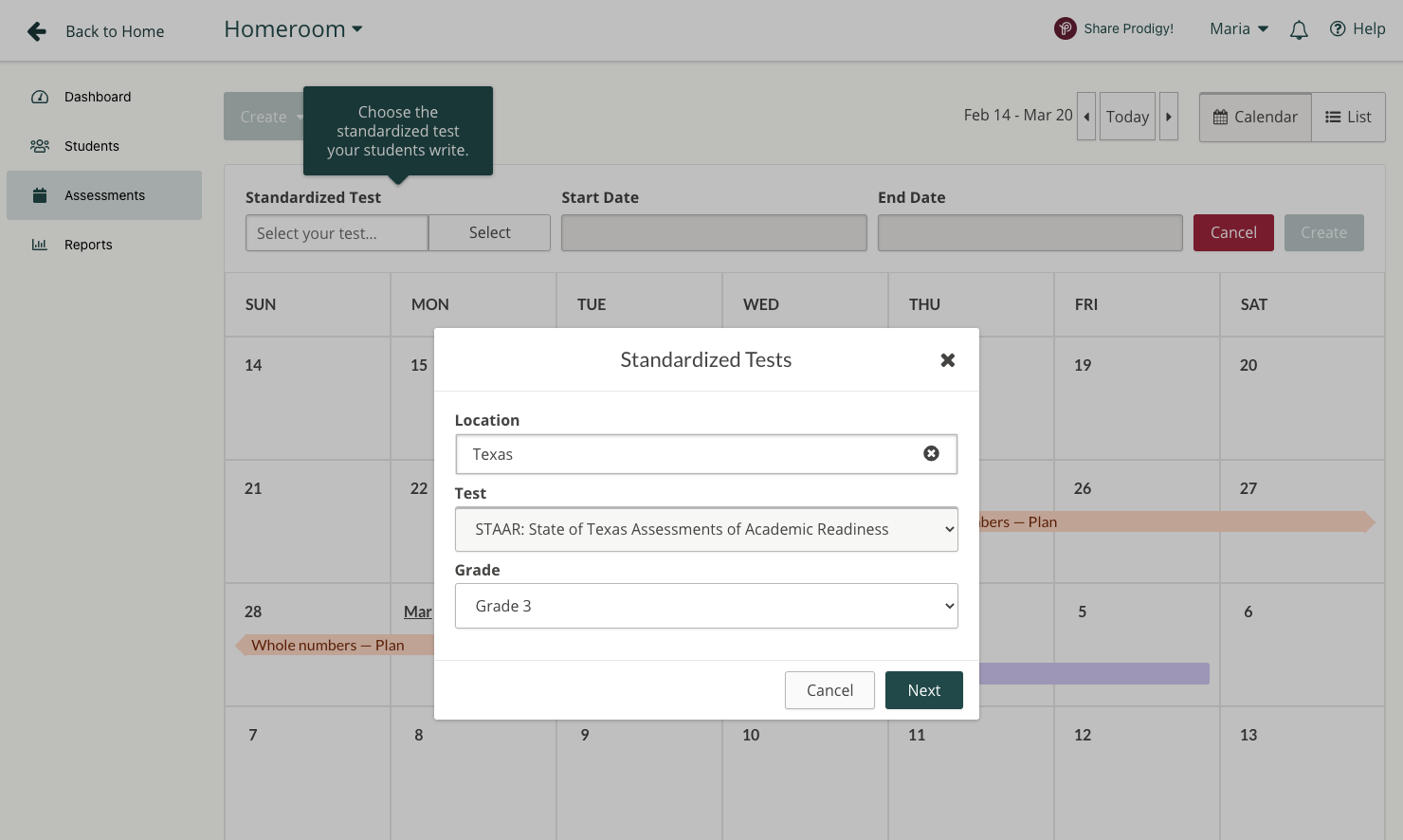Image resolution: width=1403 pixels, height=840 pixels.
Task: Select calendar day 6
Action: [1248, 612]
